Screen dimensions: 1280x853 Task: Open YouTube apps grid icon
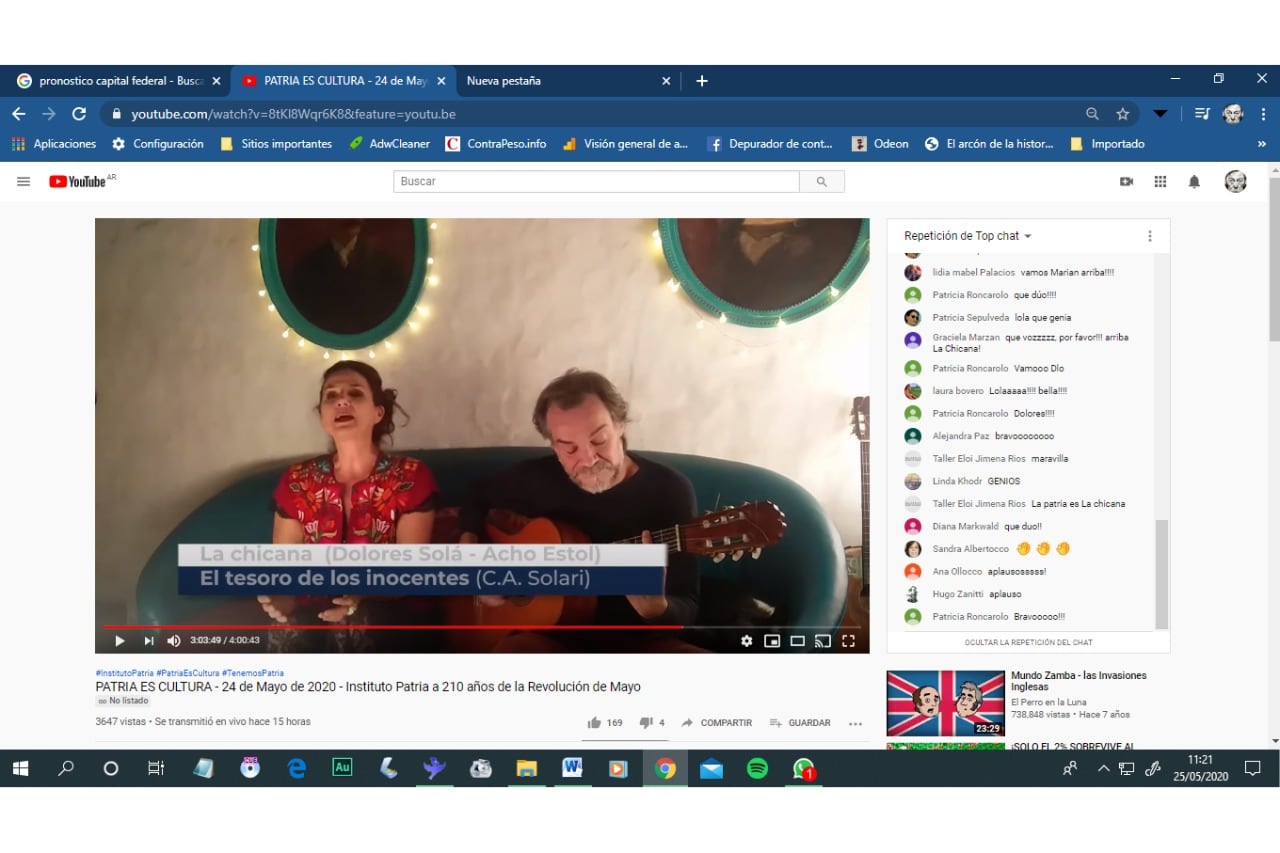click(1160, 182)
